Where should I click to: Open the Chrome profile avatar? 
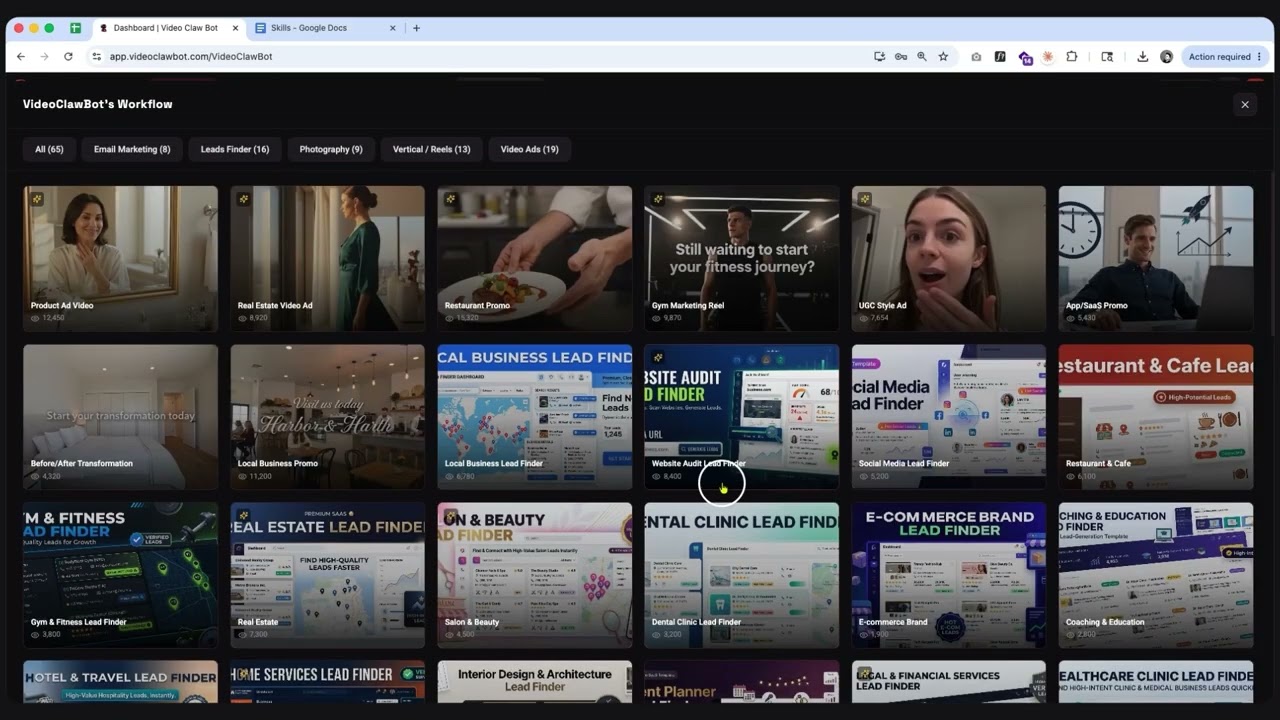[1166, 57]
